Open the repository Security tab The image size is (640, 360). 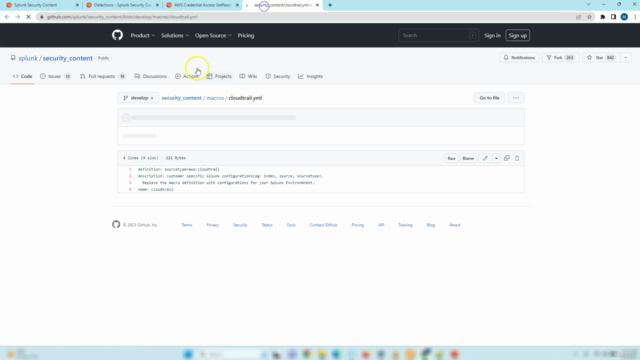(278, 76)
